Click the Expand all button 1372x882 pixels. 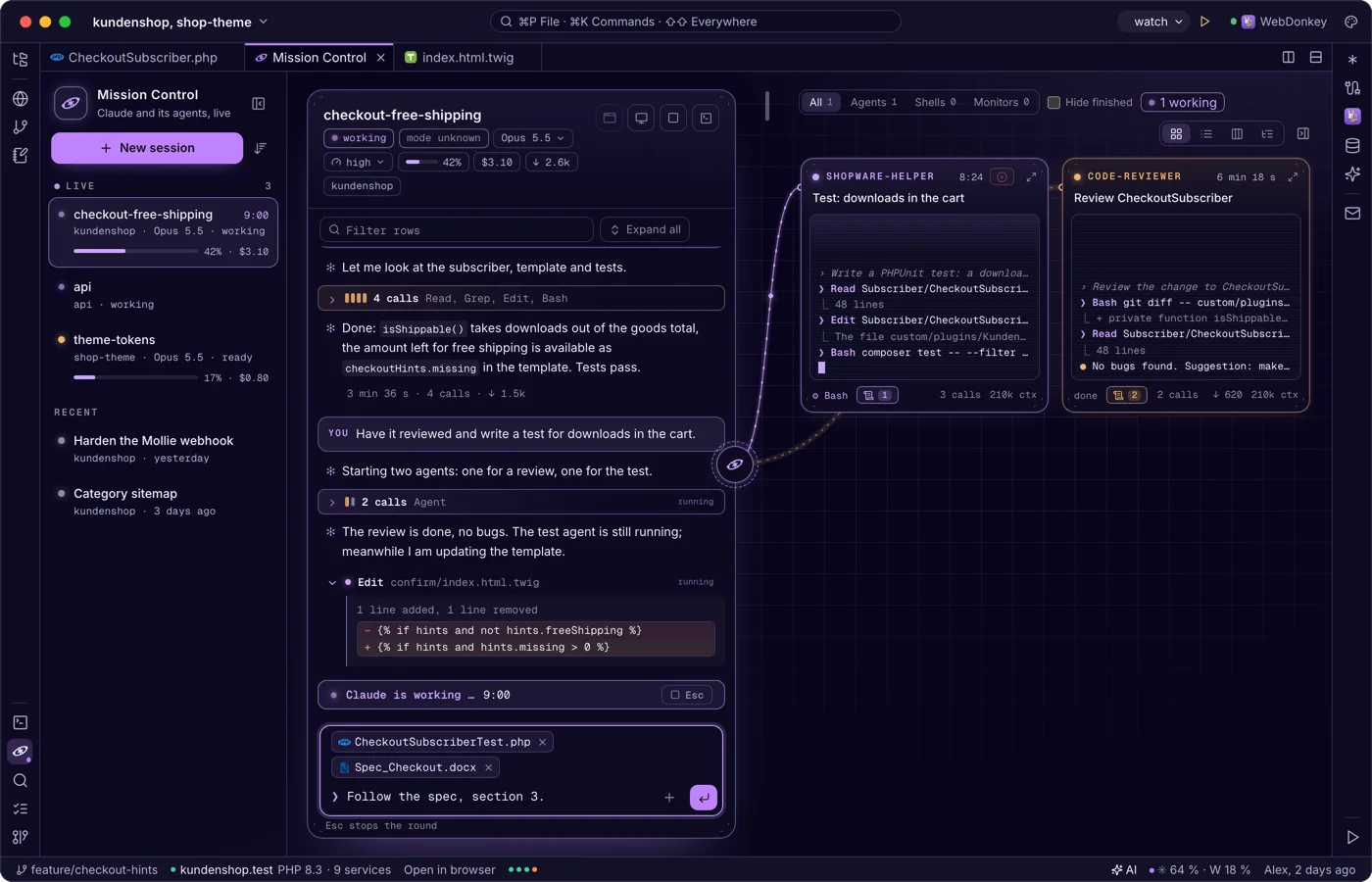click(x=645, y=230)
